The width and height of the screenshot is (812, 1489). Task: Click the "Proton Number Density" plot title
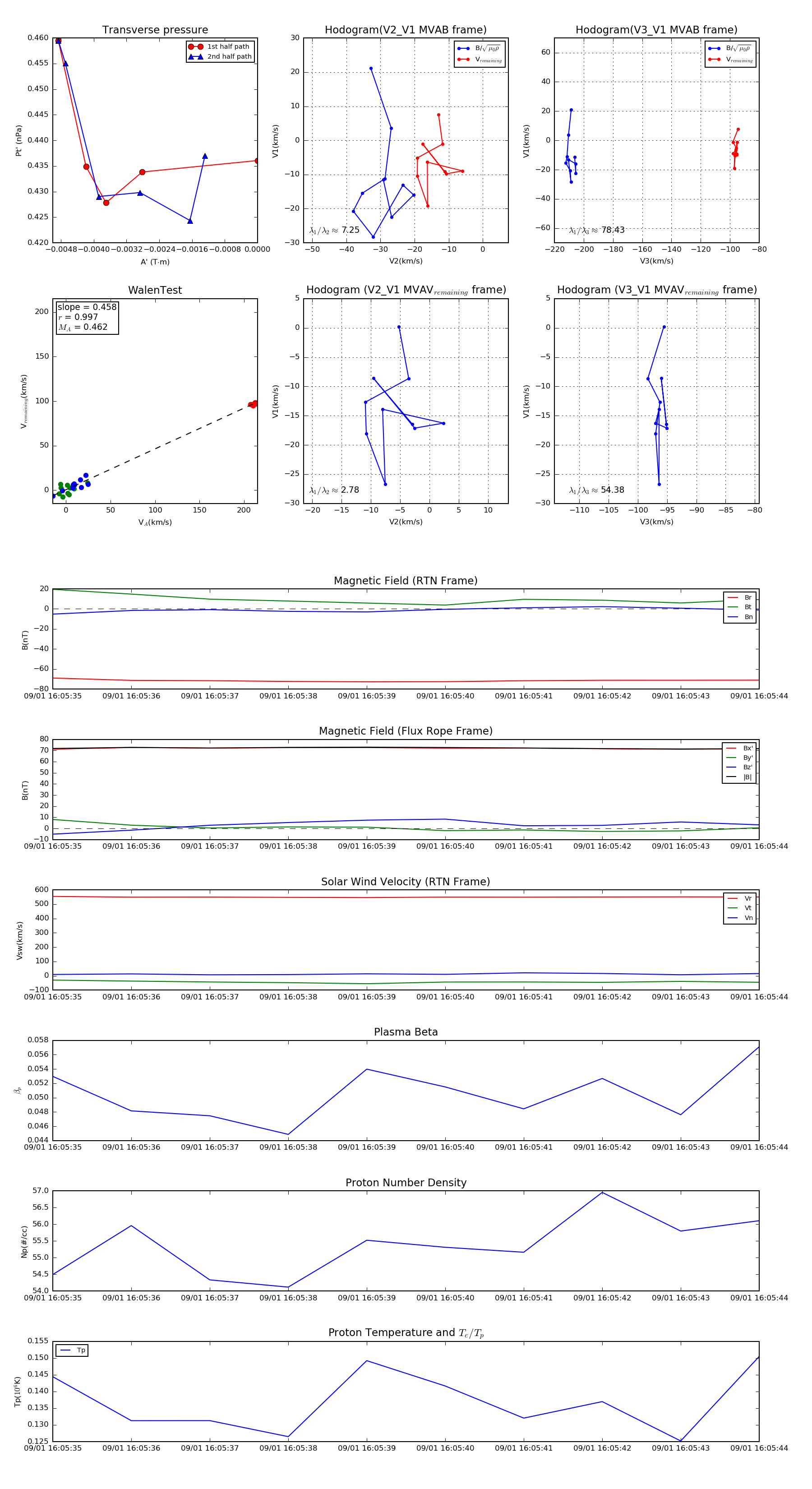point(406,1183)
